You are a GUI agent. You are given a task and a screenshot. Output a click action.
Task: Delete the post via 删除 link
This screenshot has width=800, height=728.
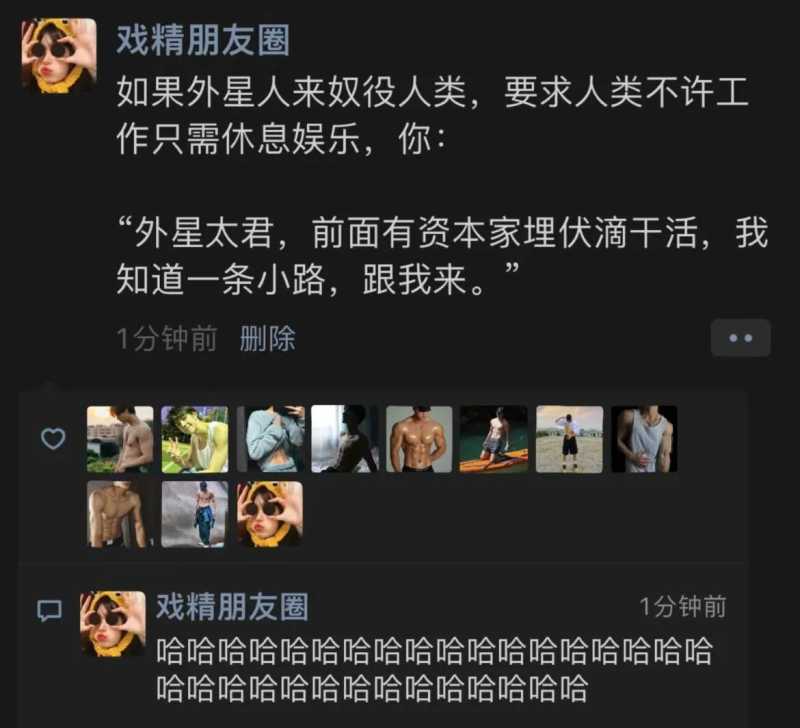(267, 338)
